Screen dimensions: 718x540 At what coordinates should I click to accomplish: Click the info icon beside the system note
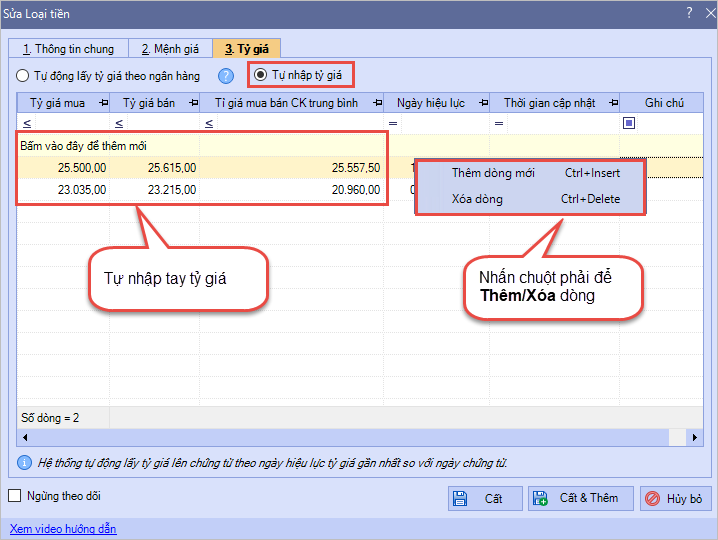tap(24, 463)
